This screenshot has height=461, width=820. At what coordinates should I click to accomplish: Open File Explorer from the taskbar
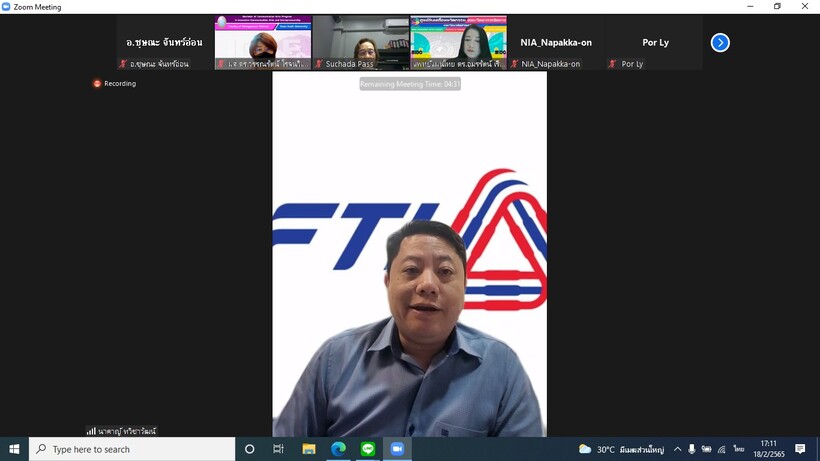tap(309, 449)
